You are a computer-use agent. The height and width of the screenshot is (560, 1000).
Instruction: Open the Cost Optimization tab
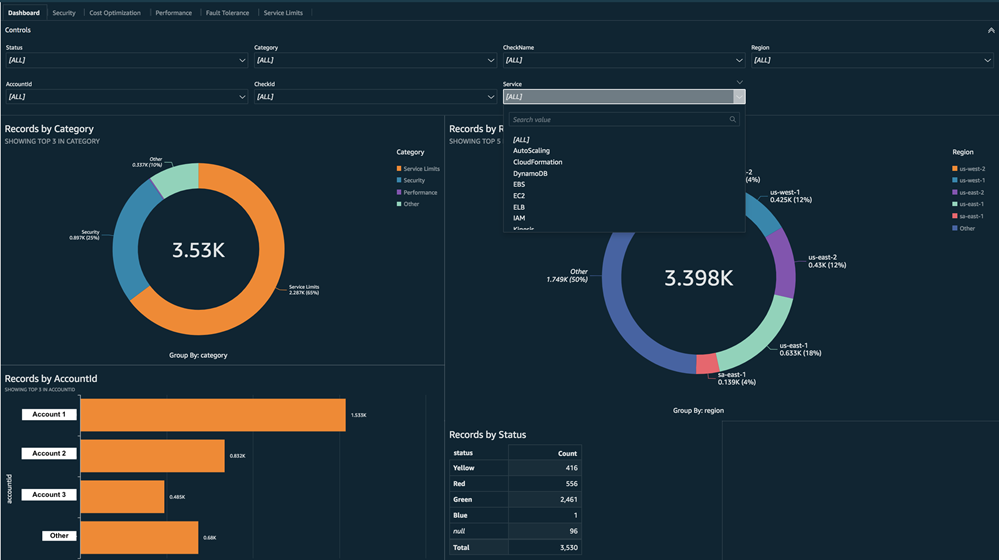pyautogui.click(x=115, y=13)
